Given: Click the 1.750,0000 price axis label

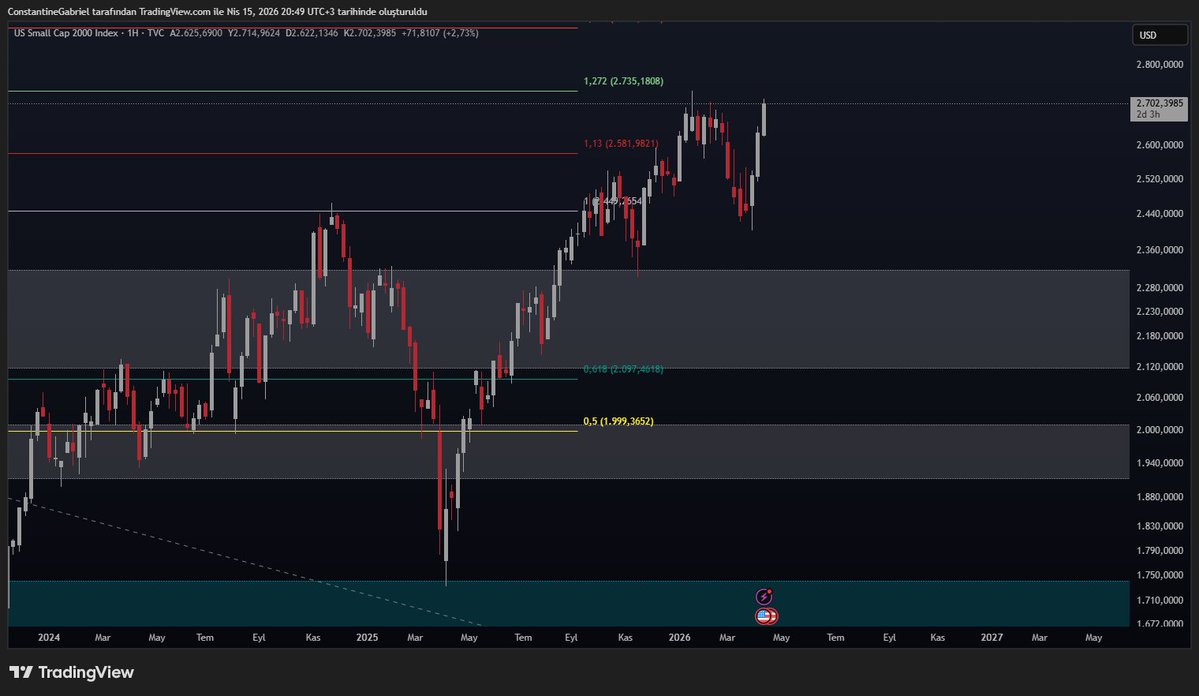Looking at the screenshot, I should 1159,575.
